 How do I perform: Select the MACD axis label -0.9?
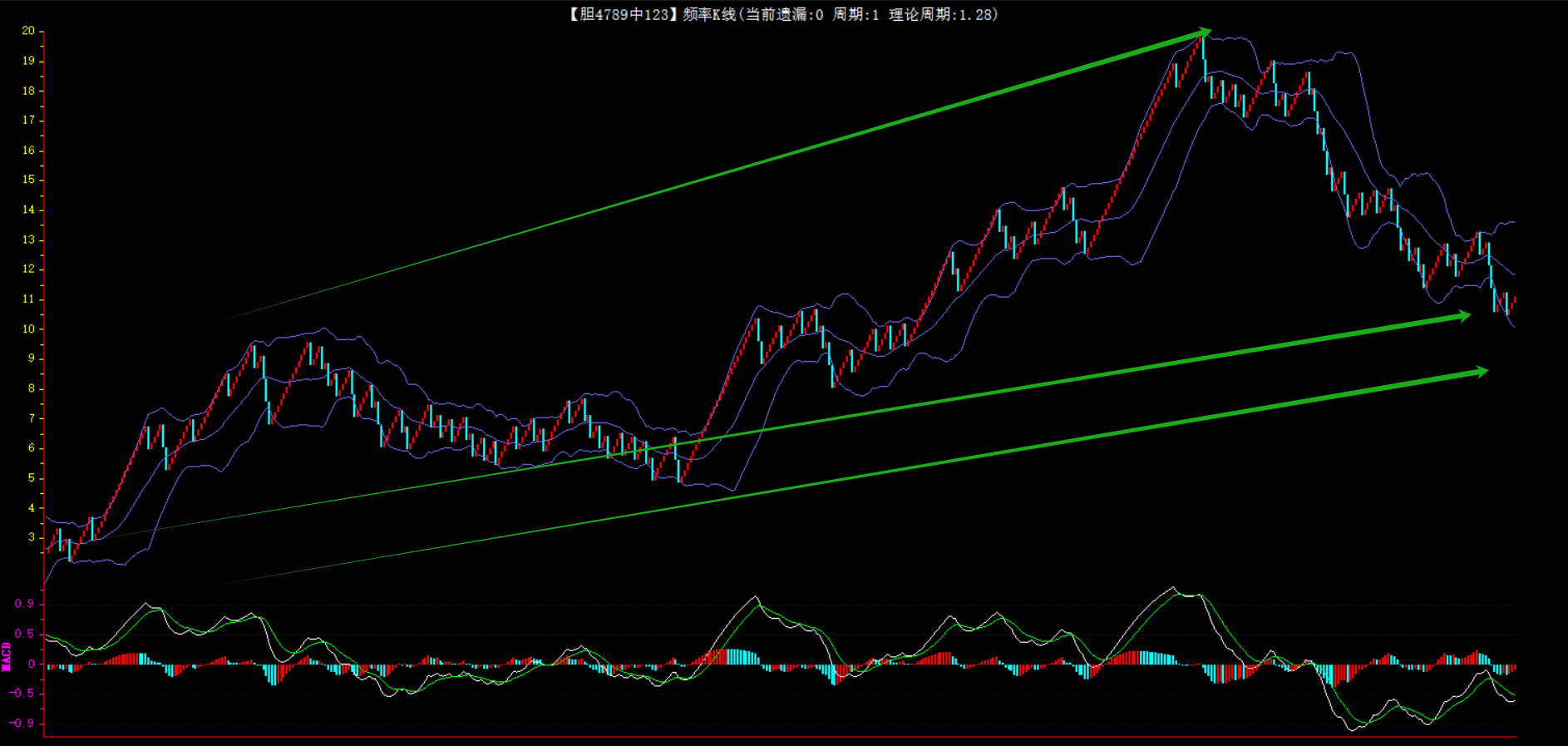[22, 723]
